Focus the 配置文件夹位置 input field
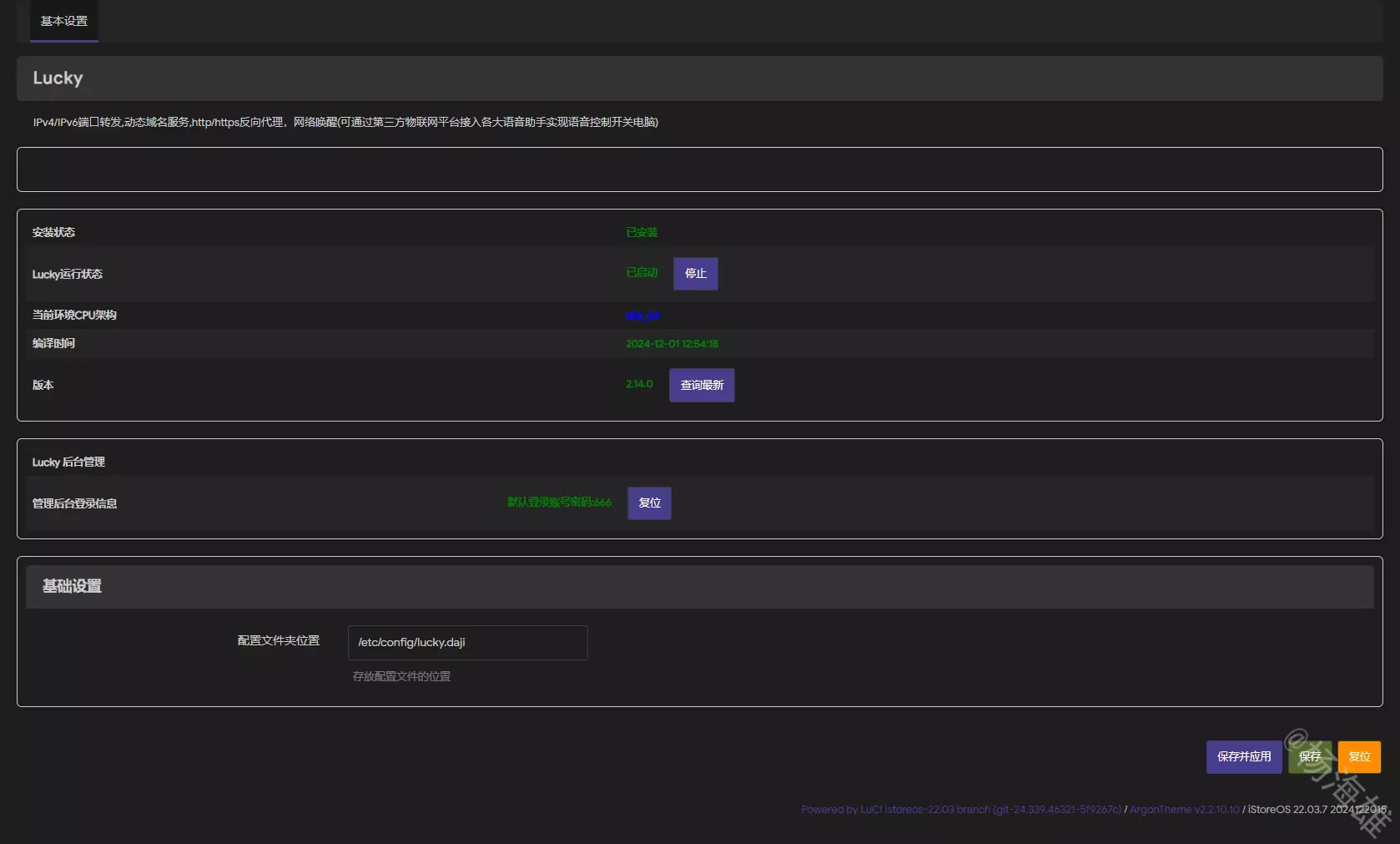The image size is (1400, 844). (x=468, y=643)
